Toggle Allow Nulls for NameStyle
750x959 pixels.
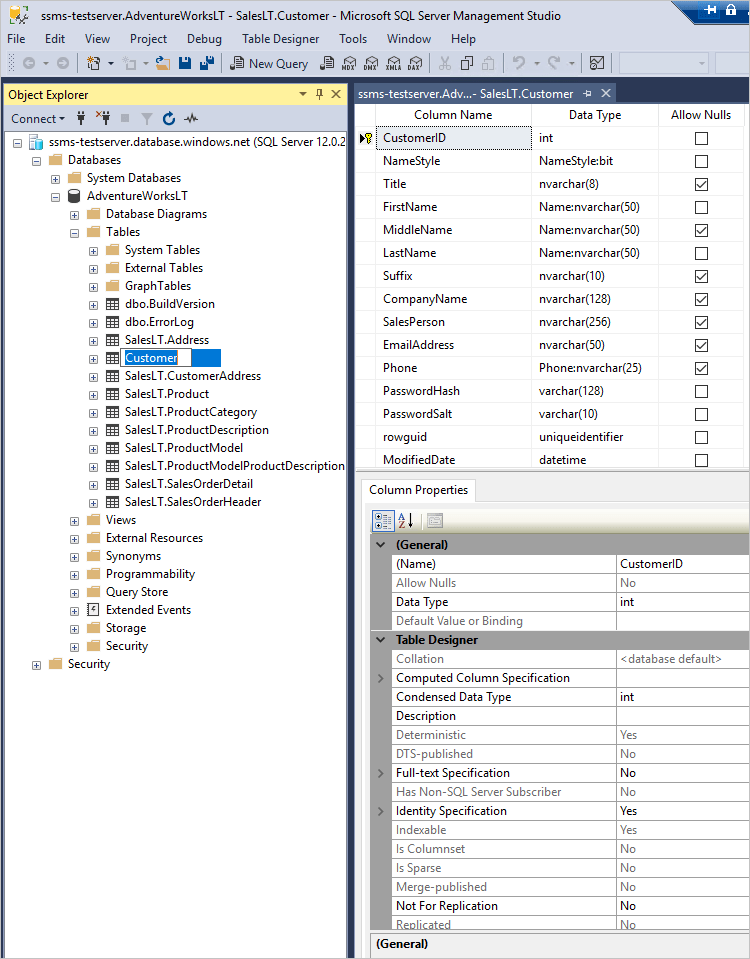pos(701,161)
